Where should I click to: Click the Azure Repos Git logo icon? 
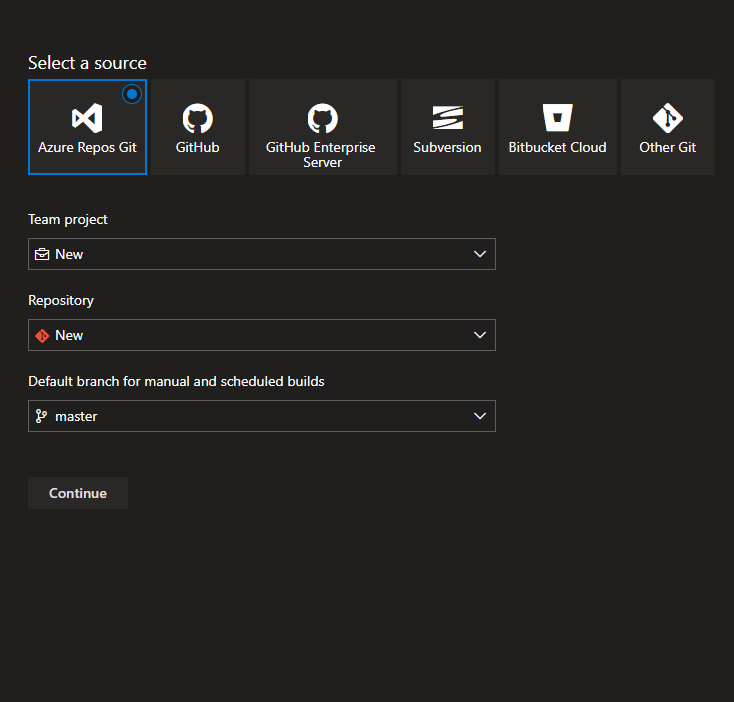(x=87, y=119)
